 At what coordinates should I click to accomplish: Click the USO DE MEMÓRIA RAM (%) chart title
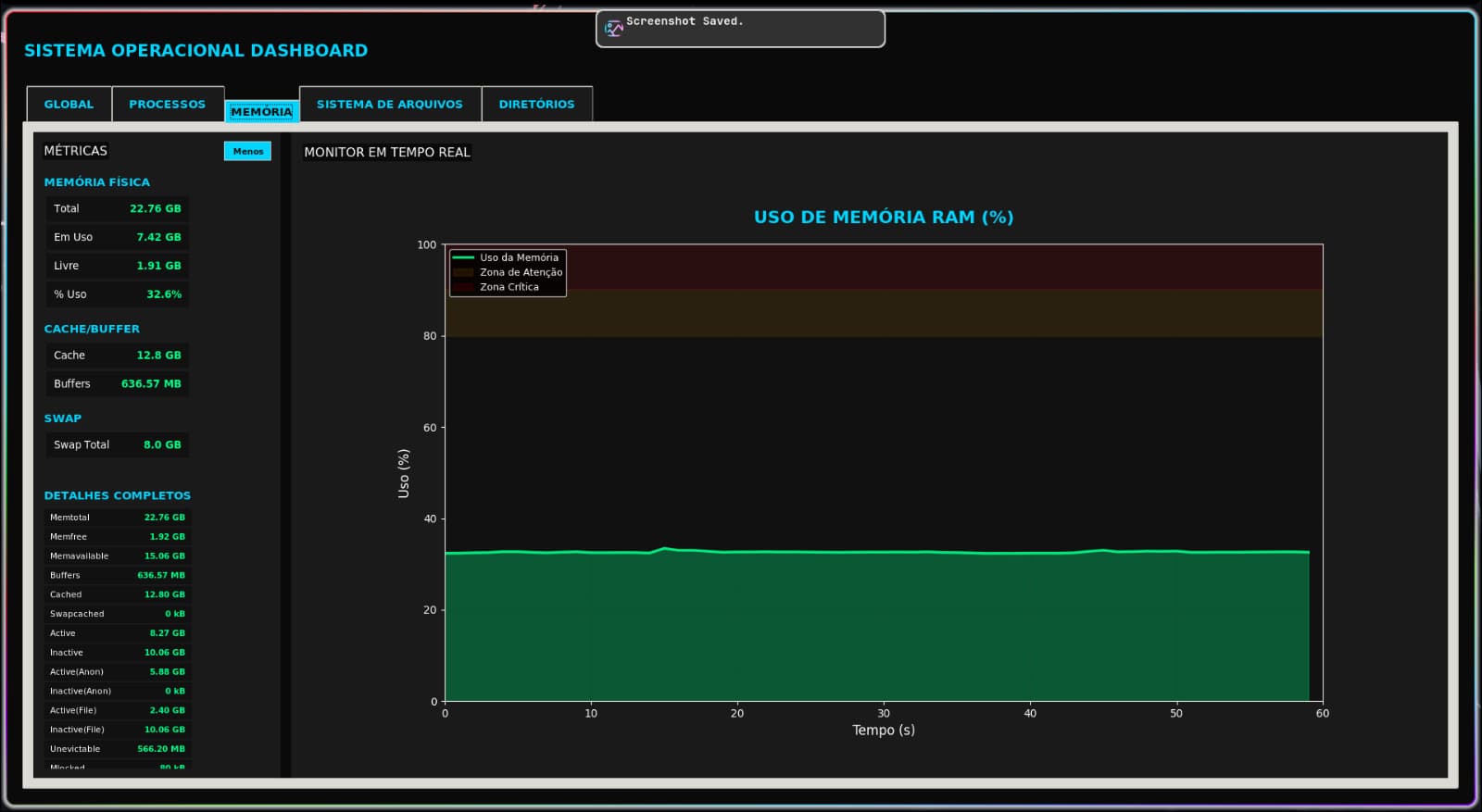[884, 217]
